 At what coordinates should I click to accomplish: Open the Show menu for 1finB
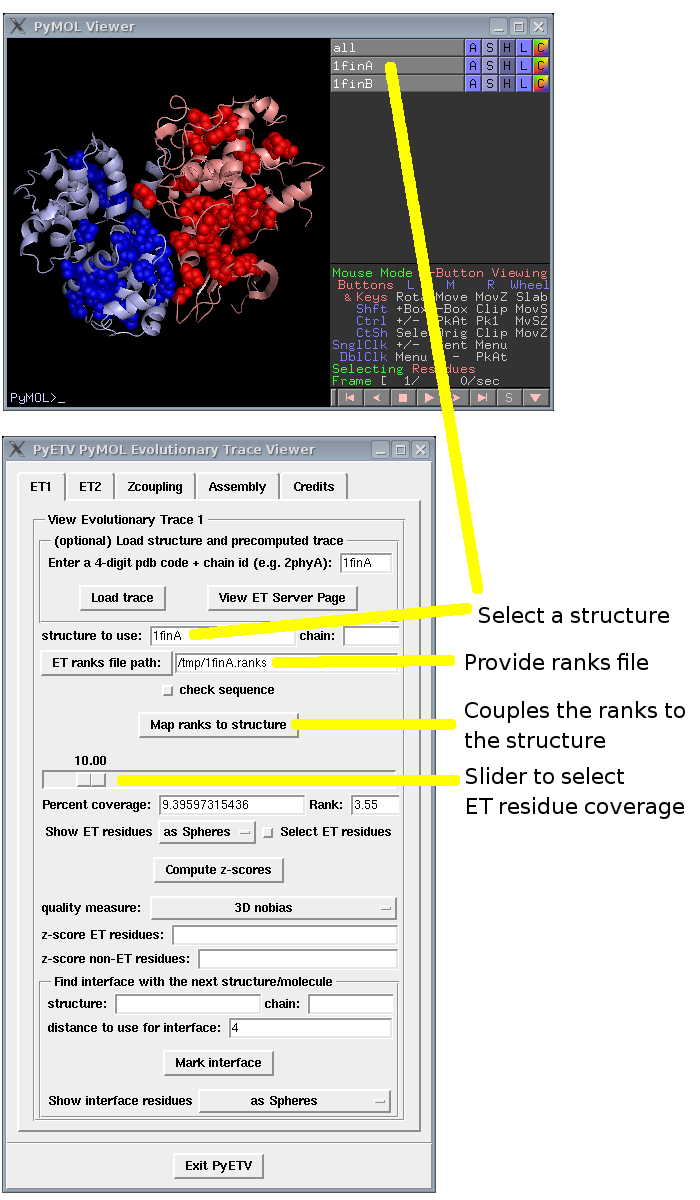pyautogui.click(x=490, y=84)
